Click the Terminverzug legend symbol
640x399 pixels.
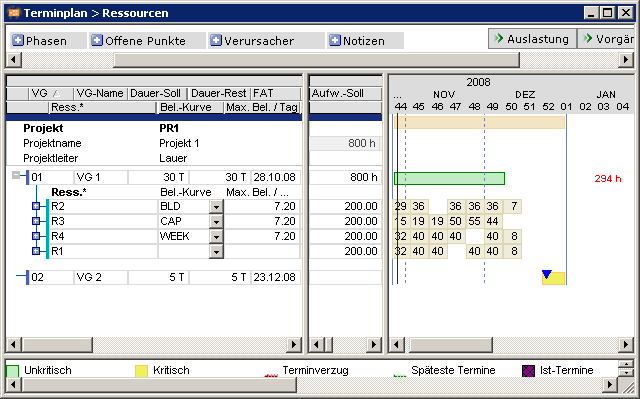tap(271, 375)
